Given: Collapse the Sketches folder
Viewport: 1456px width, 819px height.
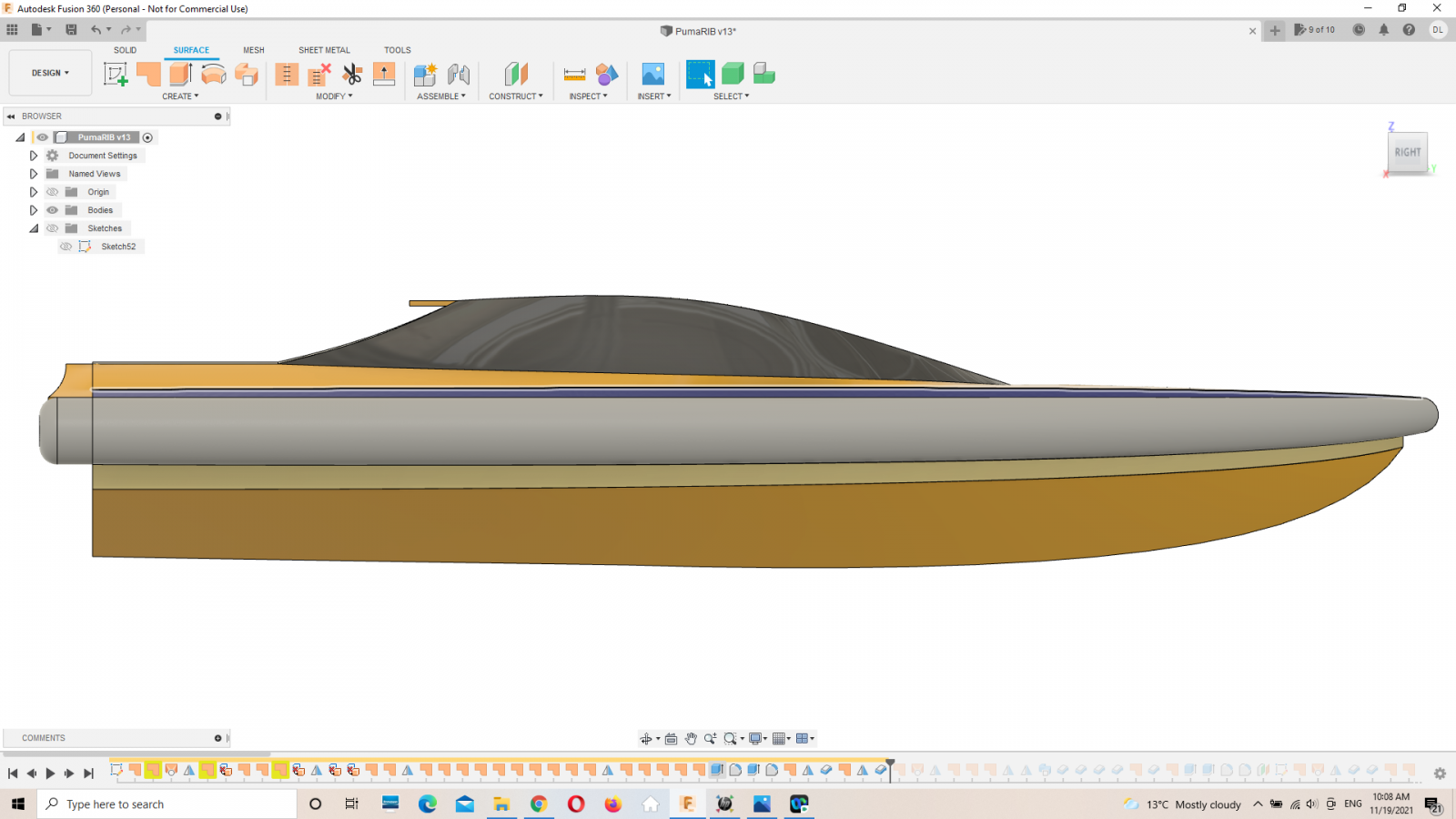Looking at the screenshot, I should click(x=34, y=228).
